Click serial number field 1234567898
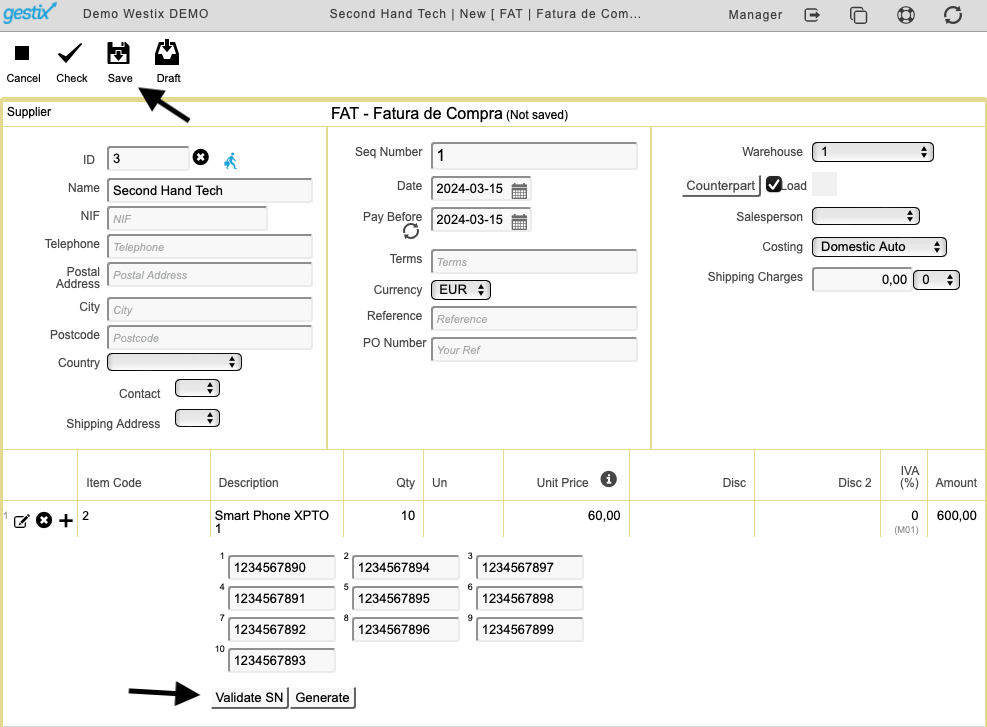The height and width of the screenshot is (727, 987). [x=529, y=598]
